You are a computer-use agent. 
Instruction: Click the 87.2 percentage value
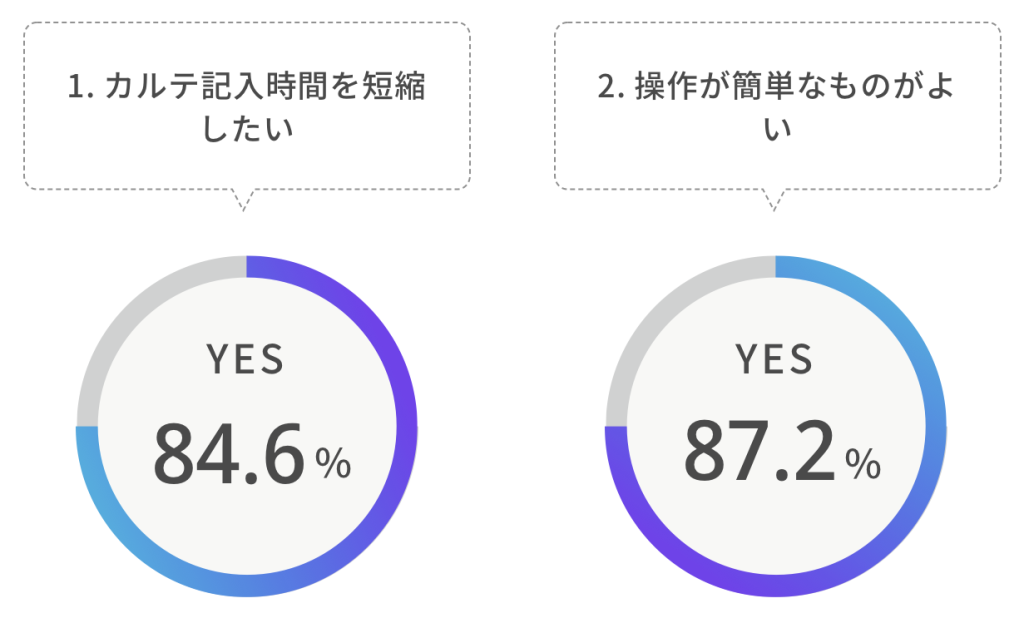[758, 452]
